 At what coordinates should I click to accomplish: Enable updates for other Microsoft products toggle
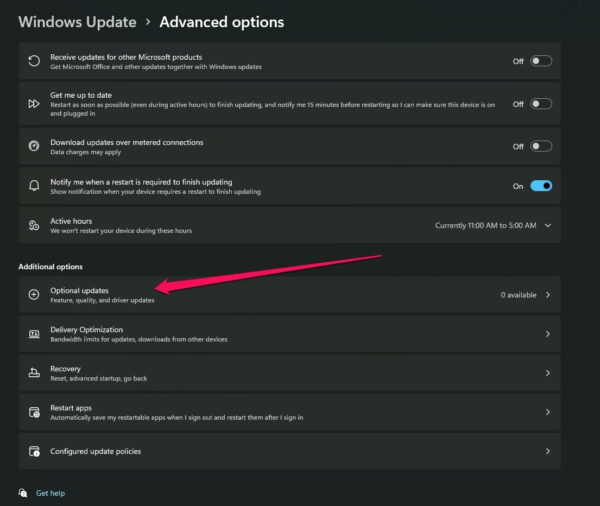[541, 61]
